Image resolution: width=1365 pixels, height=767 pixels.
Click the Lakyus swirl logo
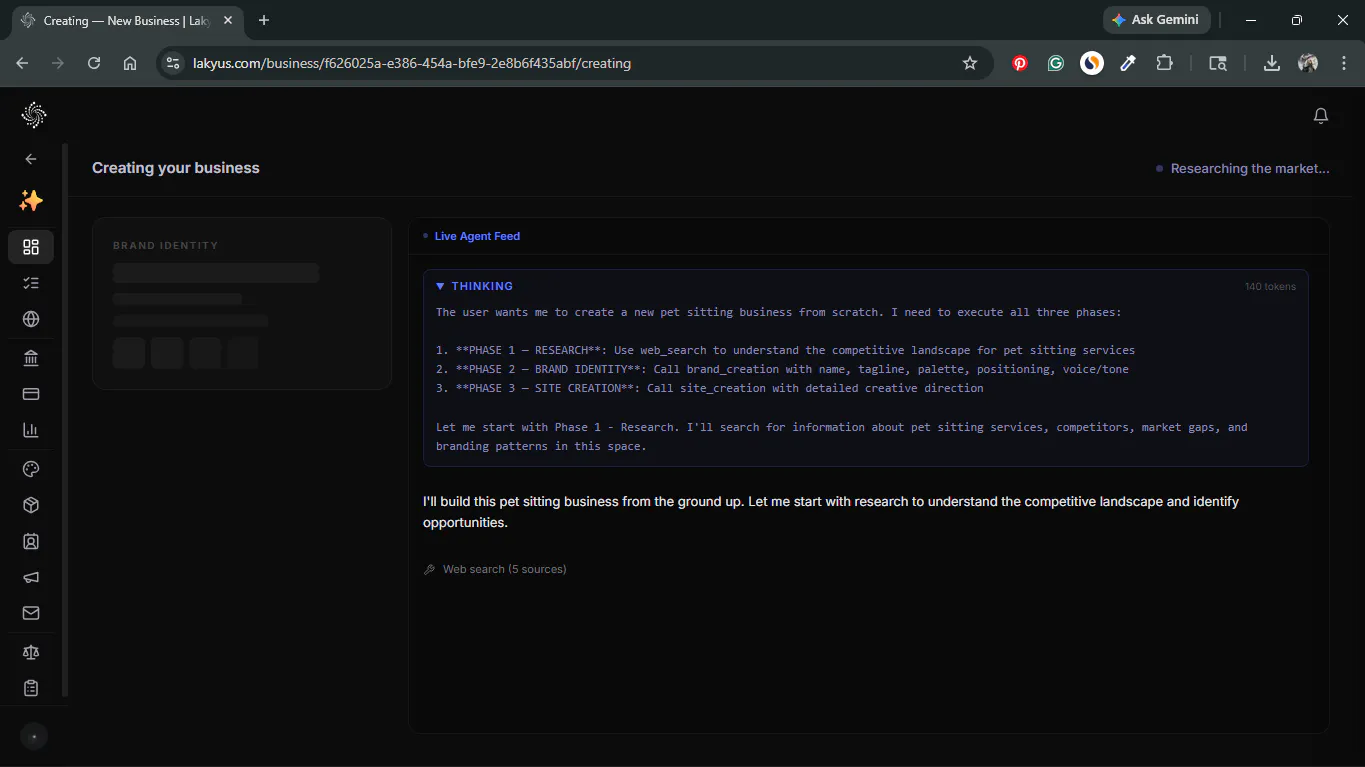[x=33, y=115]
